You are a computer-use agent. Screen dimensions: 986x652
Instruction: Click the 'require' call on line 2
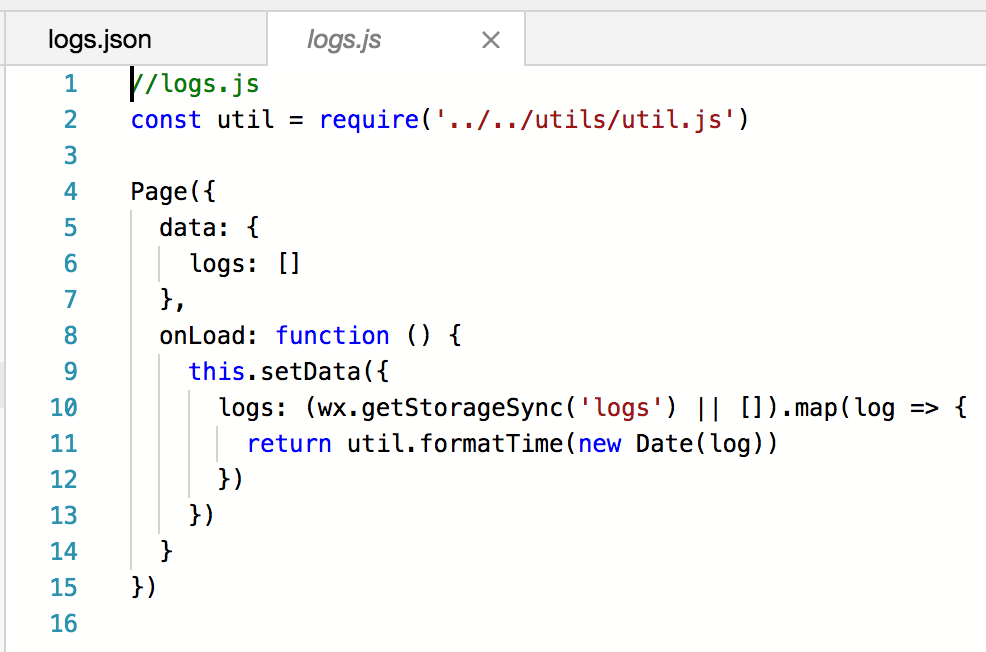(369, 119)
